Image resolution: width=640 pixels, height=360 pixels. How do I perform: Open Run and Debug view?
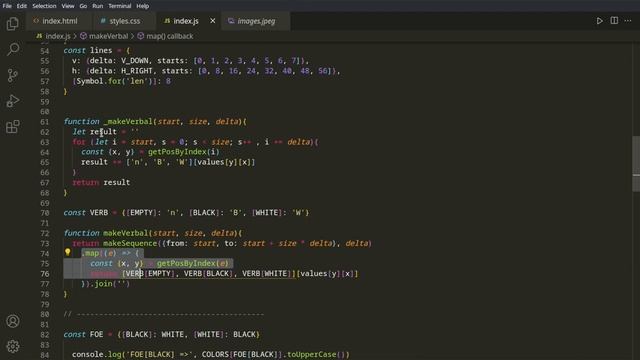click(x=13, y=101)
